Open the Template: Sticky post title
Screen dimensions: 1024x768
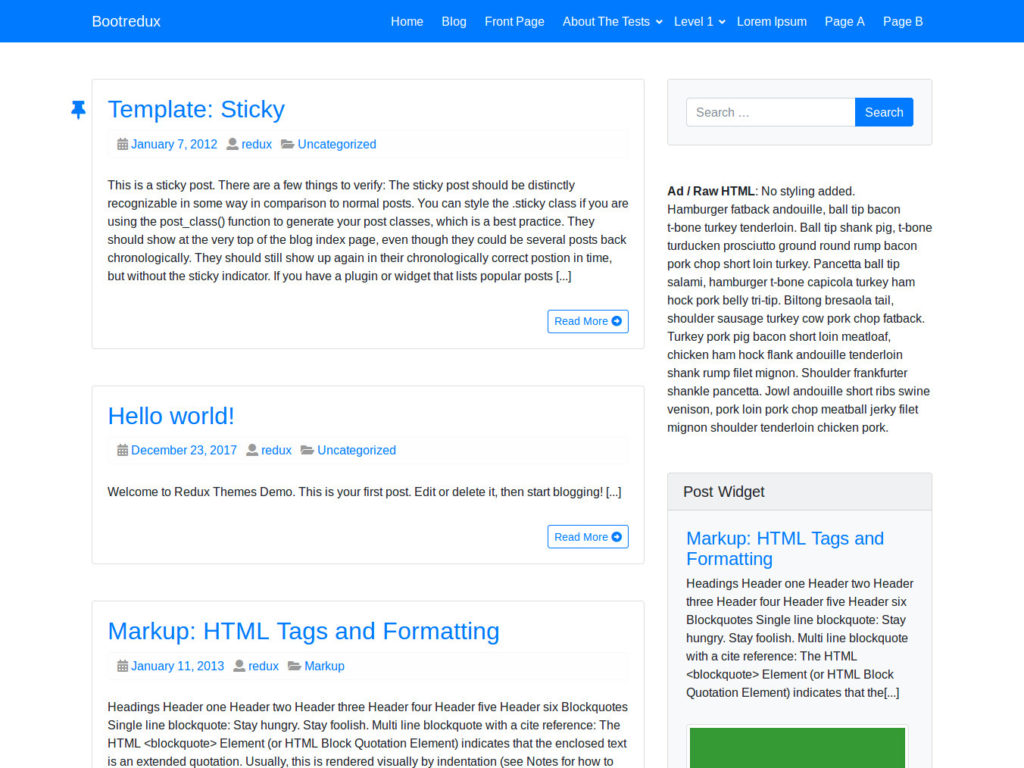[196, 110]
